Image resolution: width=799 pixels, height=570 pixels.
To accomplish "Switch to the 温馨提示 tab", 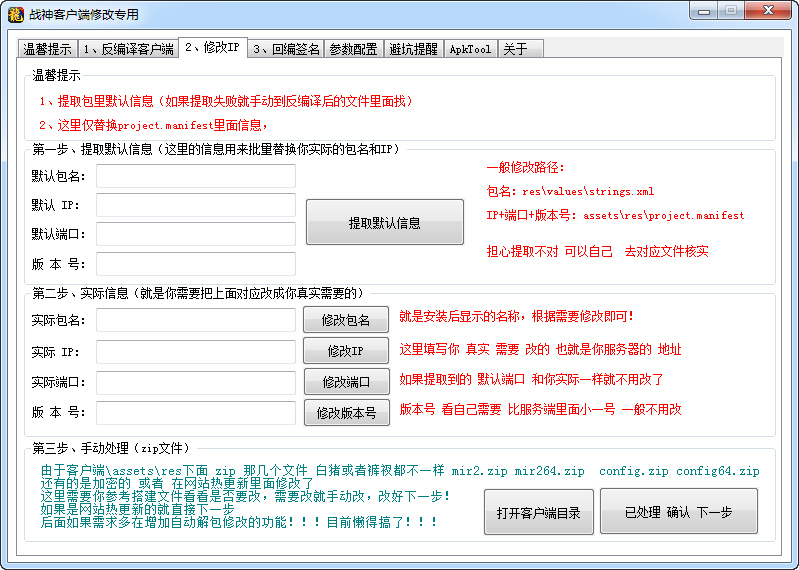I will [47, 49].
